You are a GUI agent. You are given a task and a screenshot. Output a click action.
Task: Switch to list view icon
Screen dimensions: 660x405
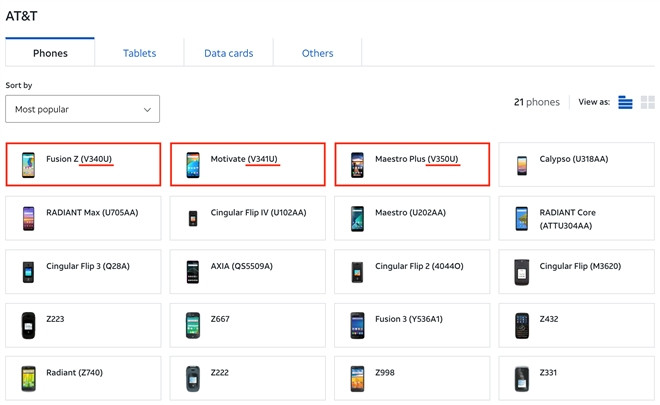click(625, 102)
